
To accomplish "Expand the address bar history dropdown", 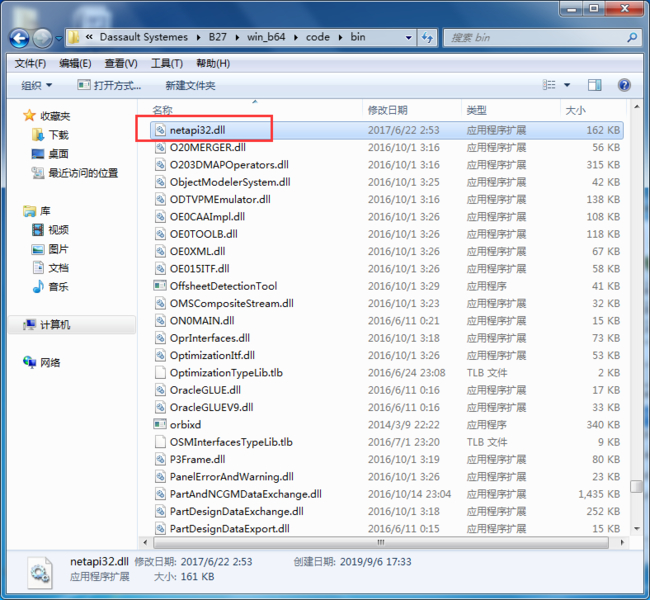I will (408, 38).
